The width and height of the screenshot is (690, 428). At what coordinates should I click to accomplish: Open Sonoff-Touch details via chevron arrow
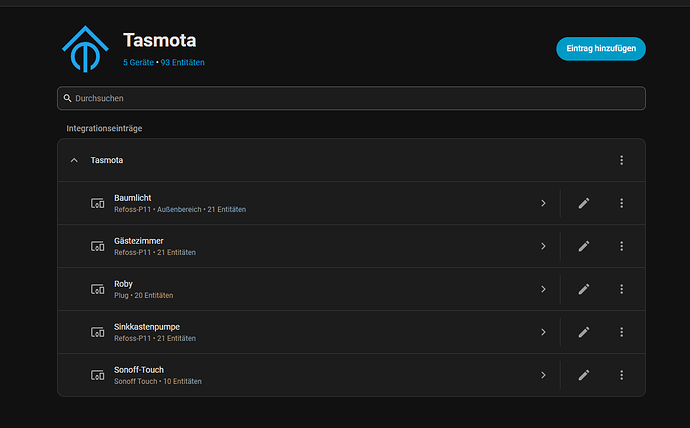pos(543,375)
